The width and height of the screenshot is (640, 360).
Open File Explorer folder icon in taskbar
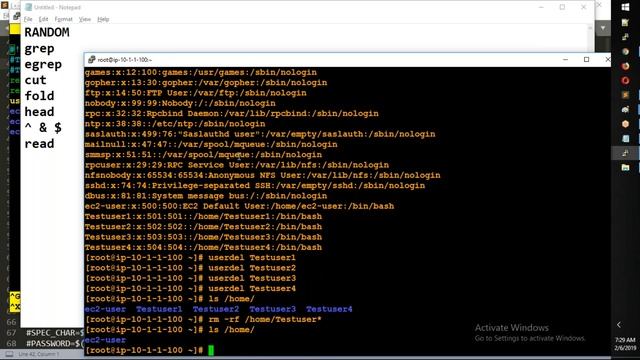[625, 167]
